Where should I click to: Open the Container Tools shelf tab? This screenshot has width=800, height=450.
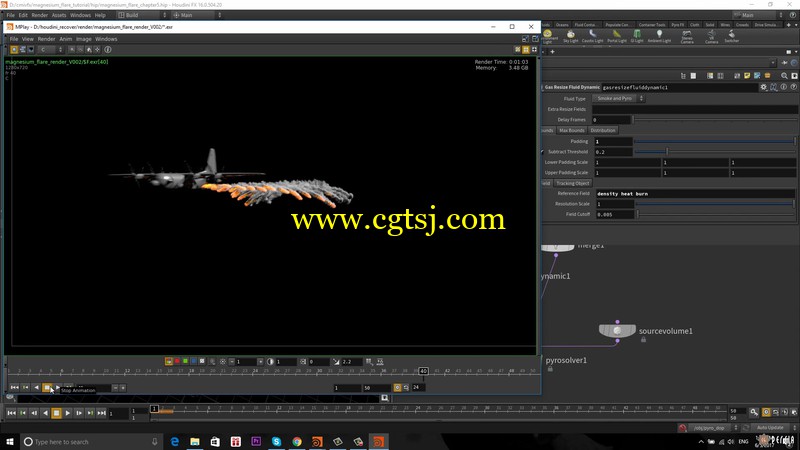[x=652, y=24]
